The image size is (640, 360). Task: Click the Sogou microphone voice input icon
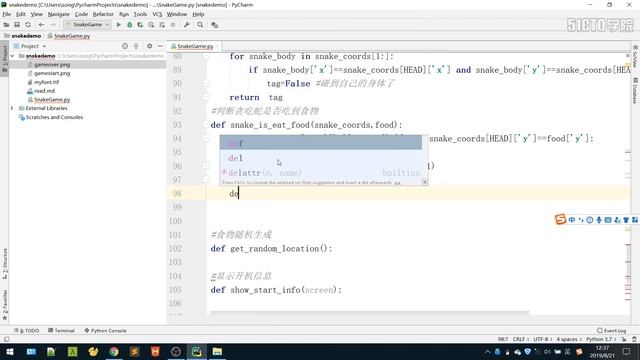[x=599, y=220]
